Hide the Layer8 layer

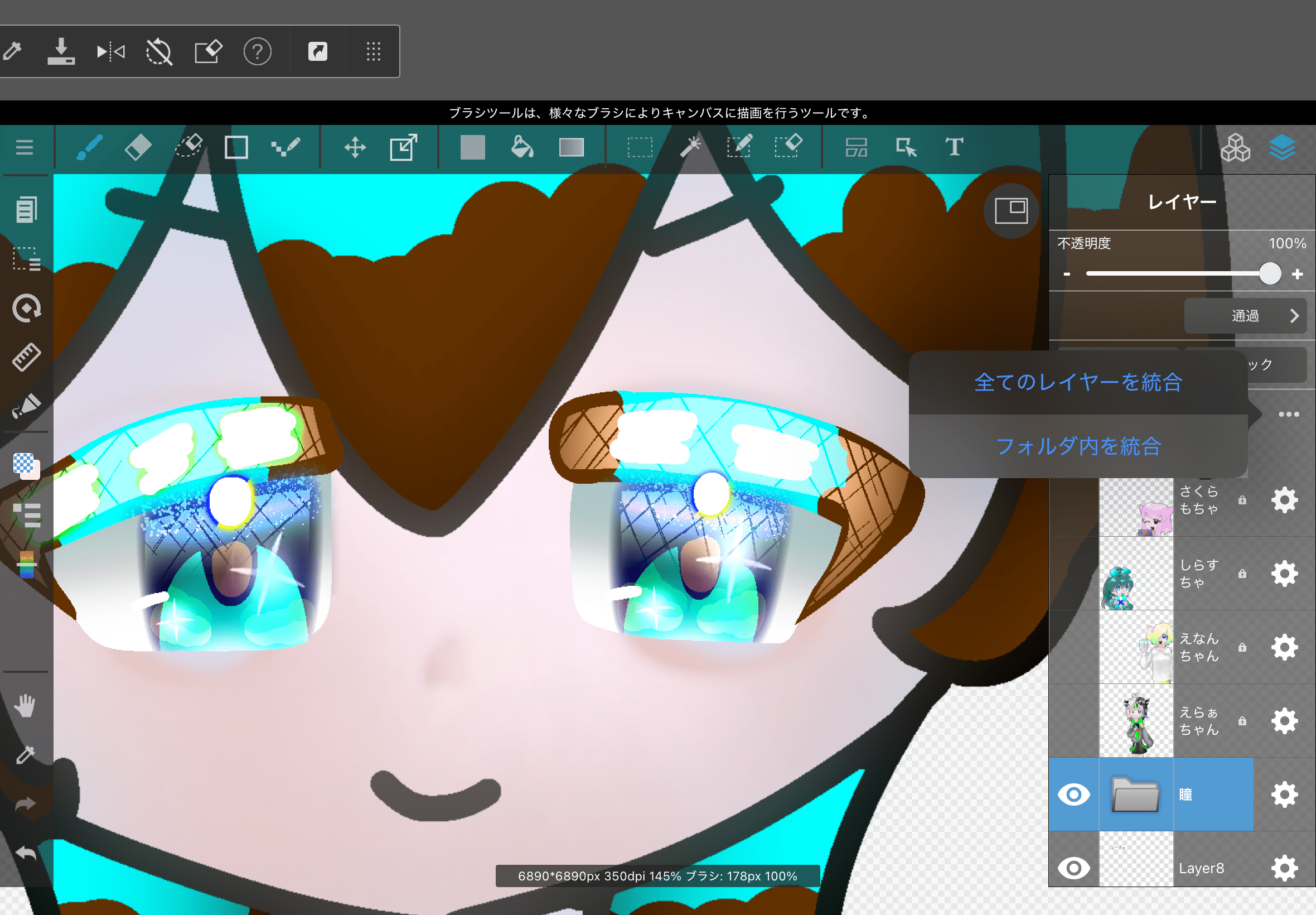click(x=1073, y=868)
